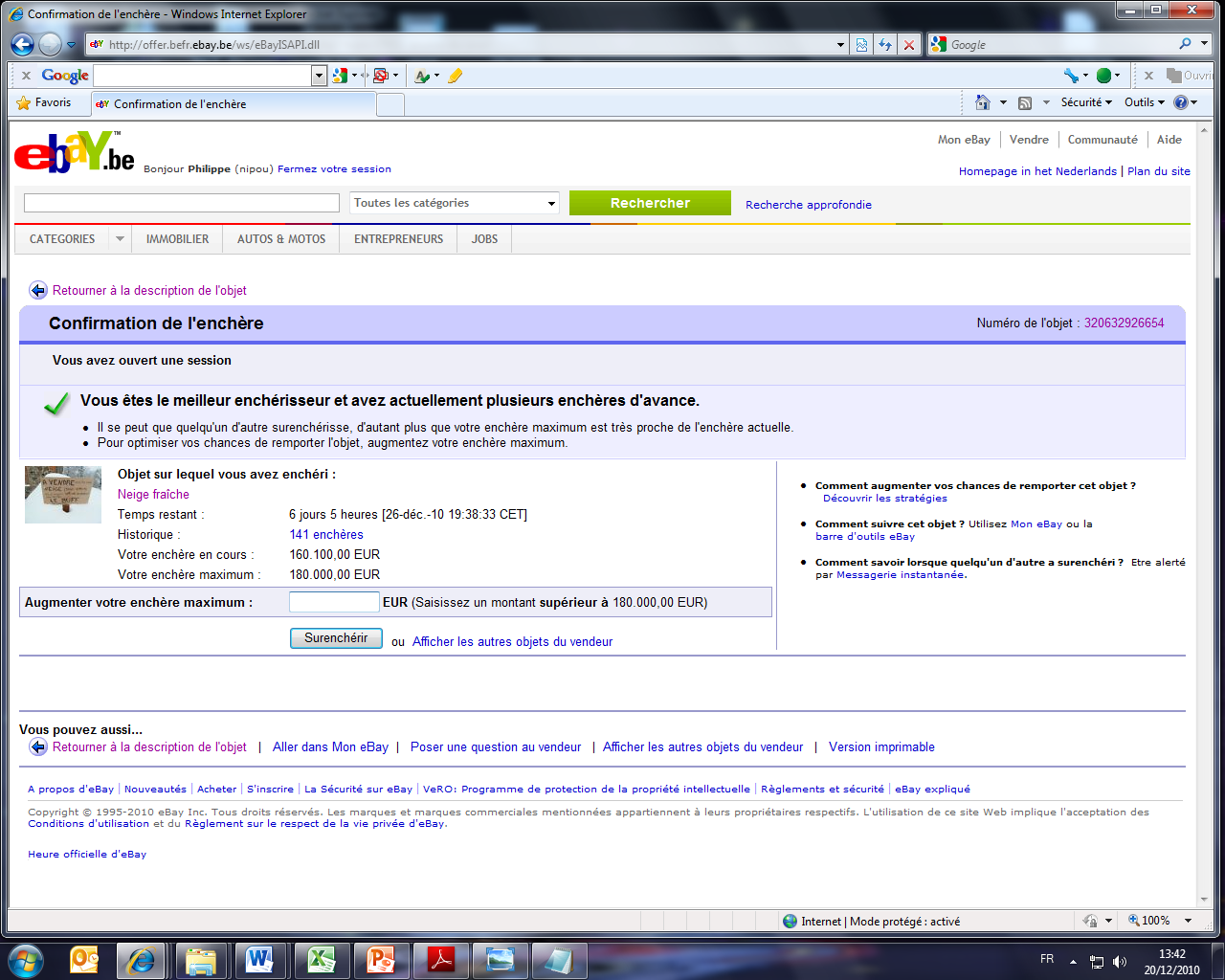Open the 100% zoom level dropdown

(1188, 921)
